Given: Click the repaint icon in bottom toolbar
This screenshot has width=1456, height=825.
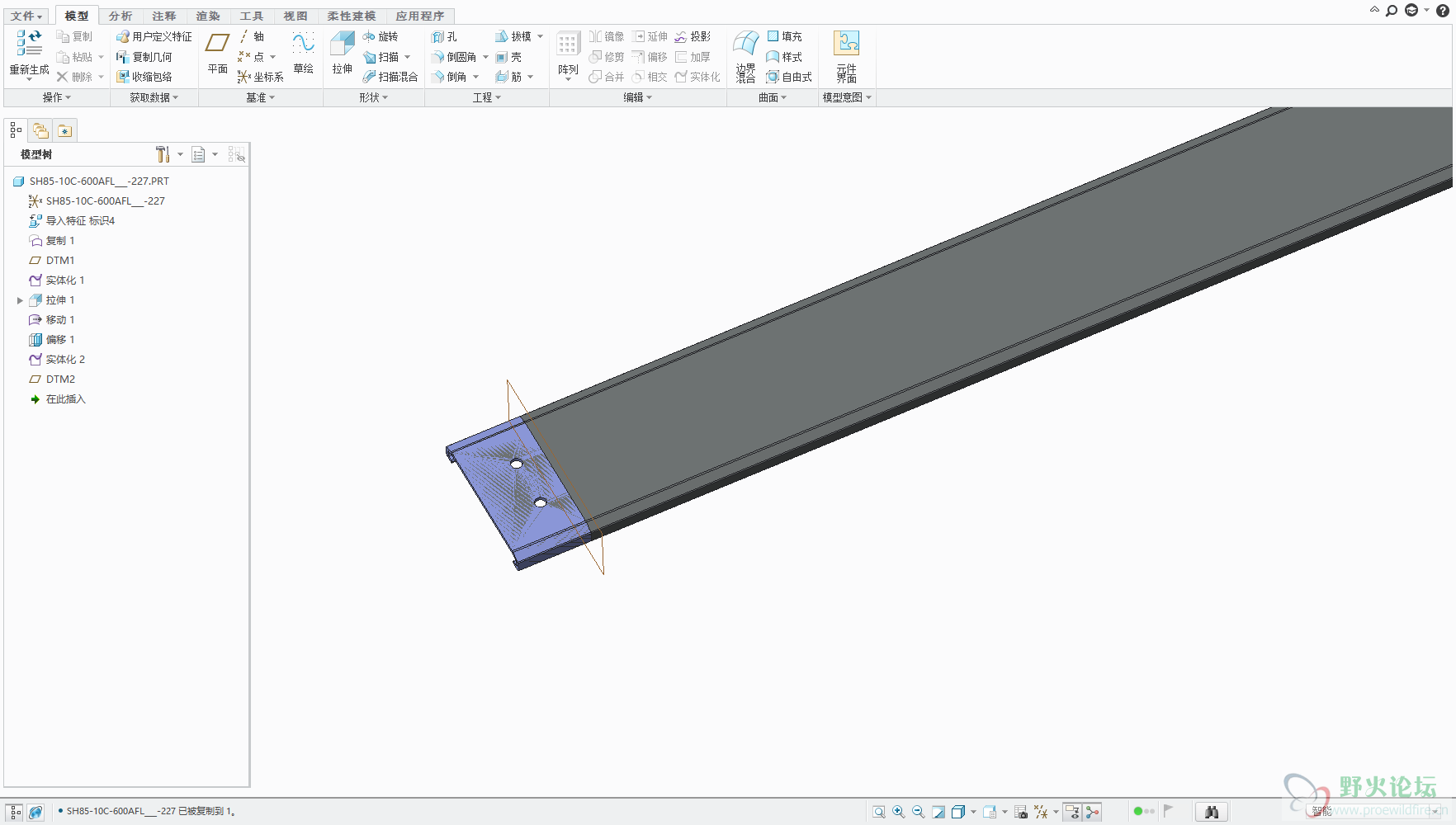Looking at the screenshot, I should 938,812.
